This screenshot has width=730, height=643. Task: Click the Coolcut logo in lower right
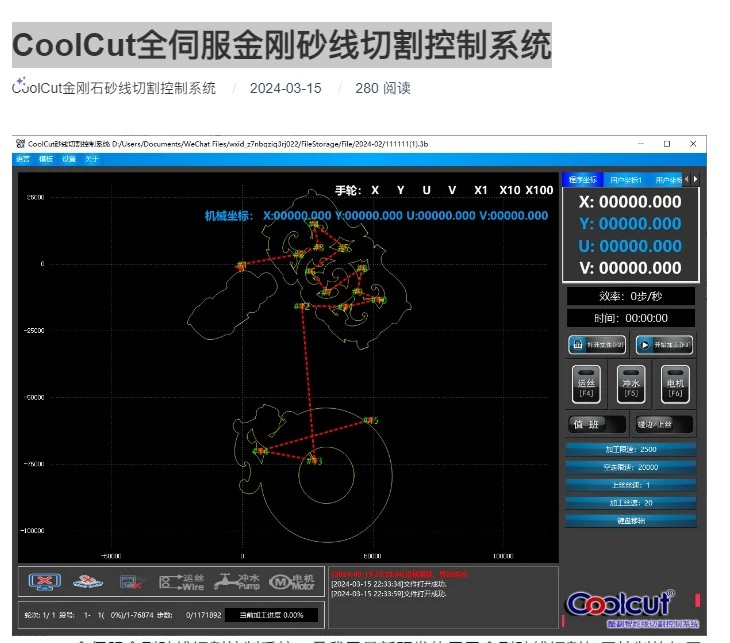coord(619,603)
